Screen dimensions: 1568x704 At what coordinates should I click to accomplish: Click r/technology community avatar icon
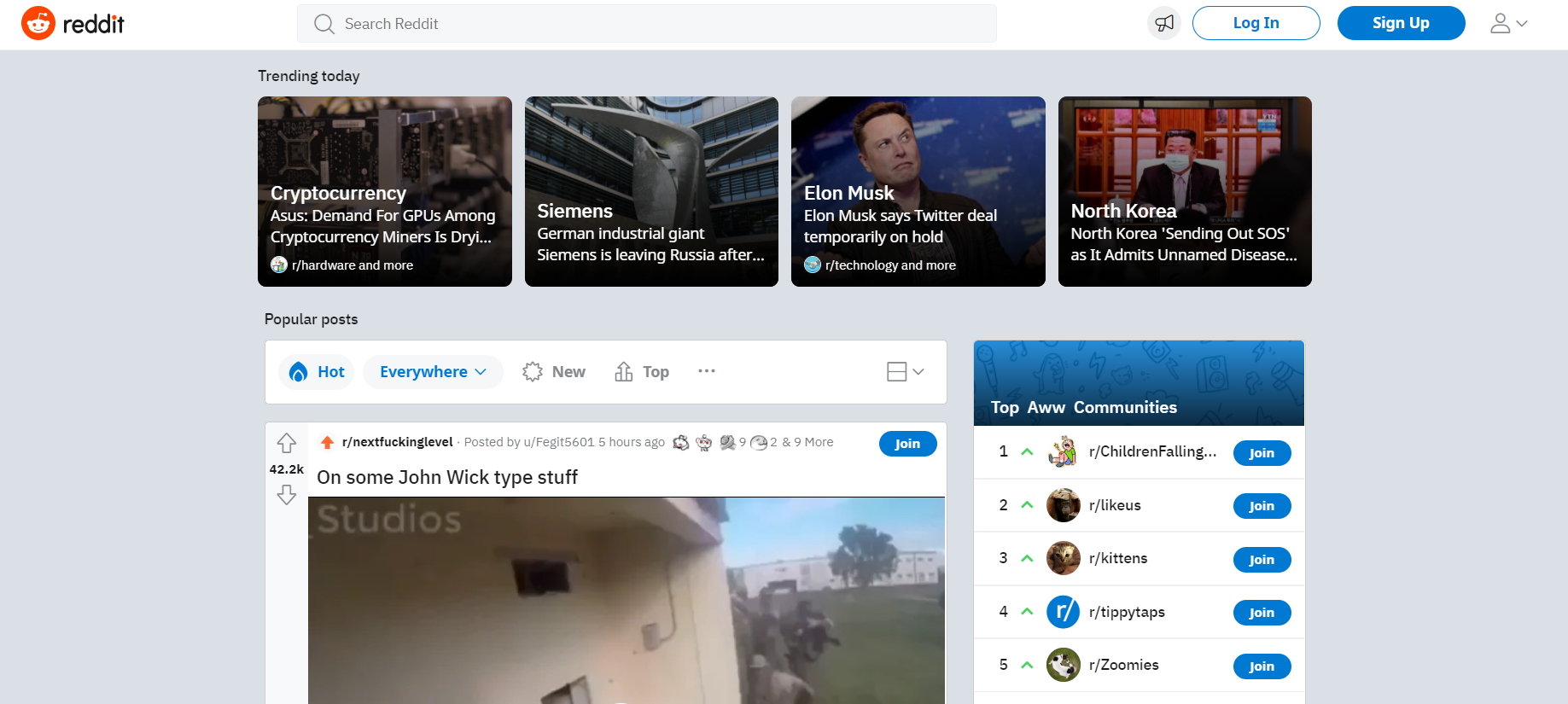click(x=813, y=265)
